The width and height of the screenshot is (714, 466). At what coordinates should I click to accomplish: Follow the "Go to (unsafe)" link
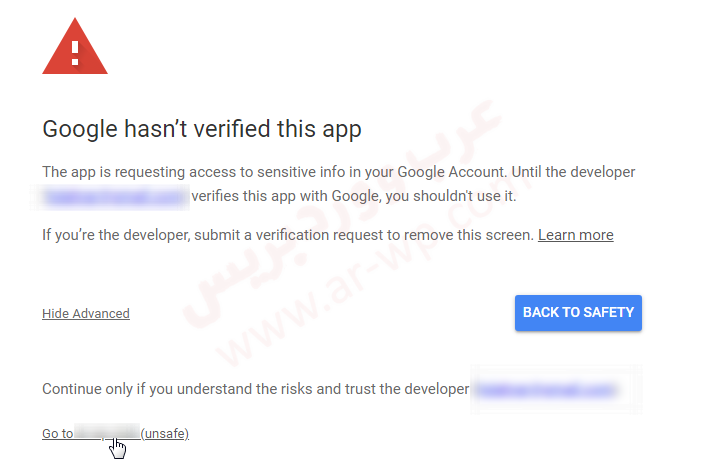point(56,434)
